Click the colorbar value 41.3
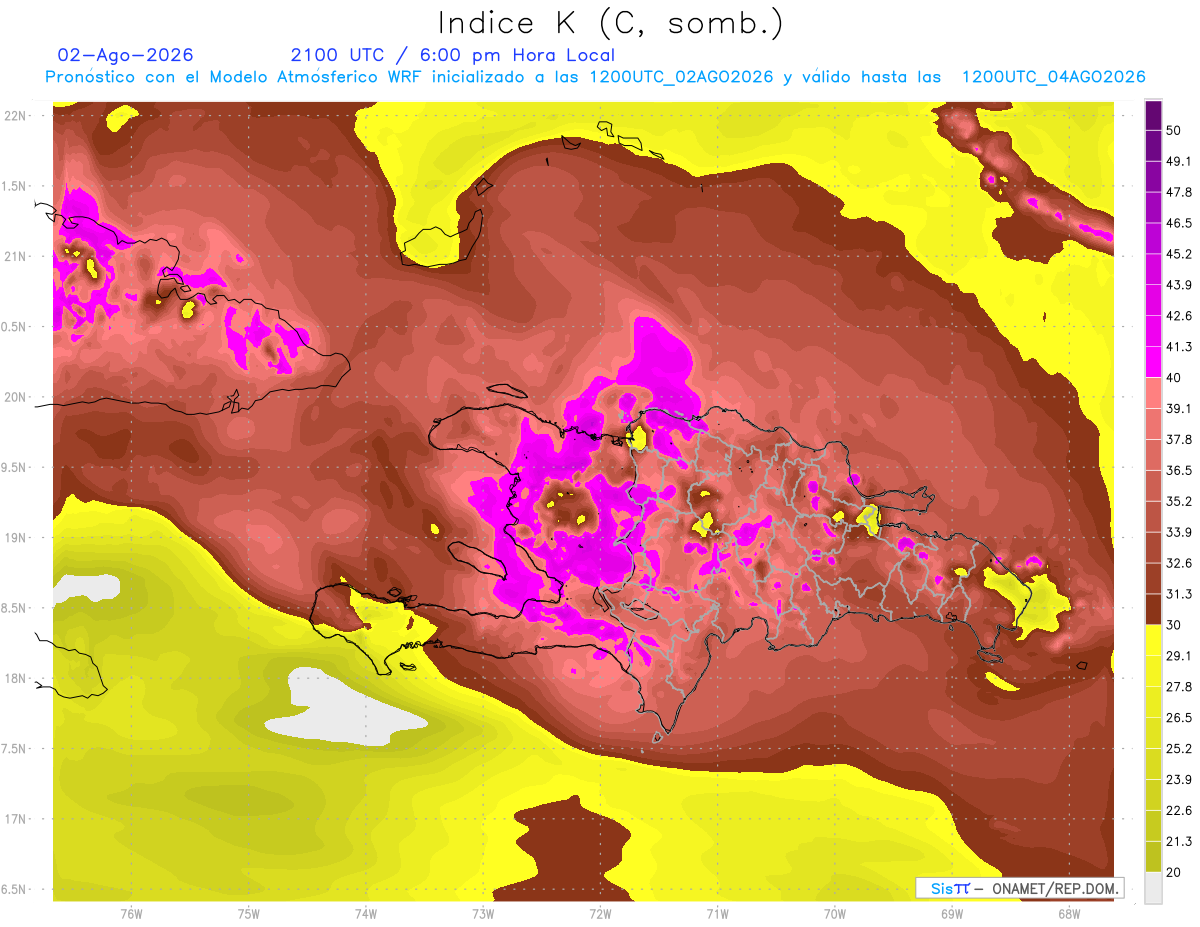1200x927 pixels. [x=1178, y=347]
